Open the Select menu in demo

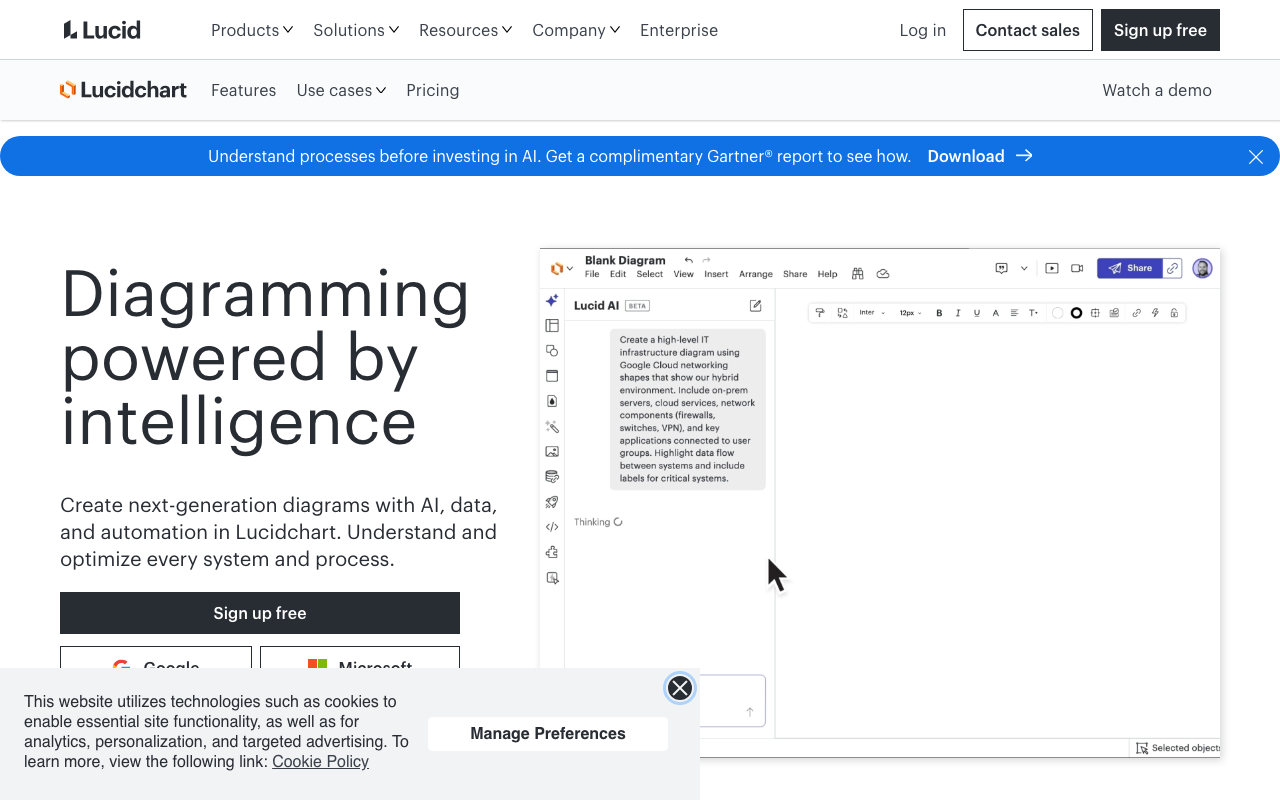tap(649, 274)
